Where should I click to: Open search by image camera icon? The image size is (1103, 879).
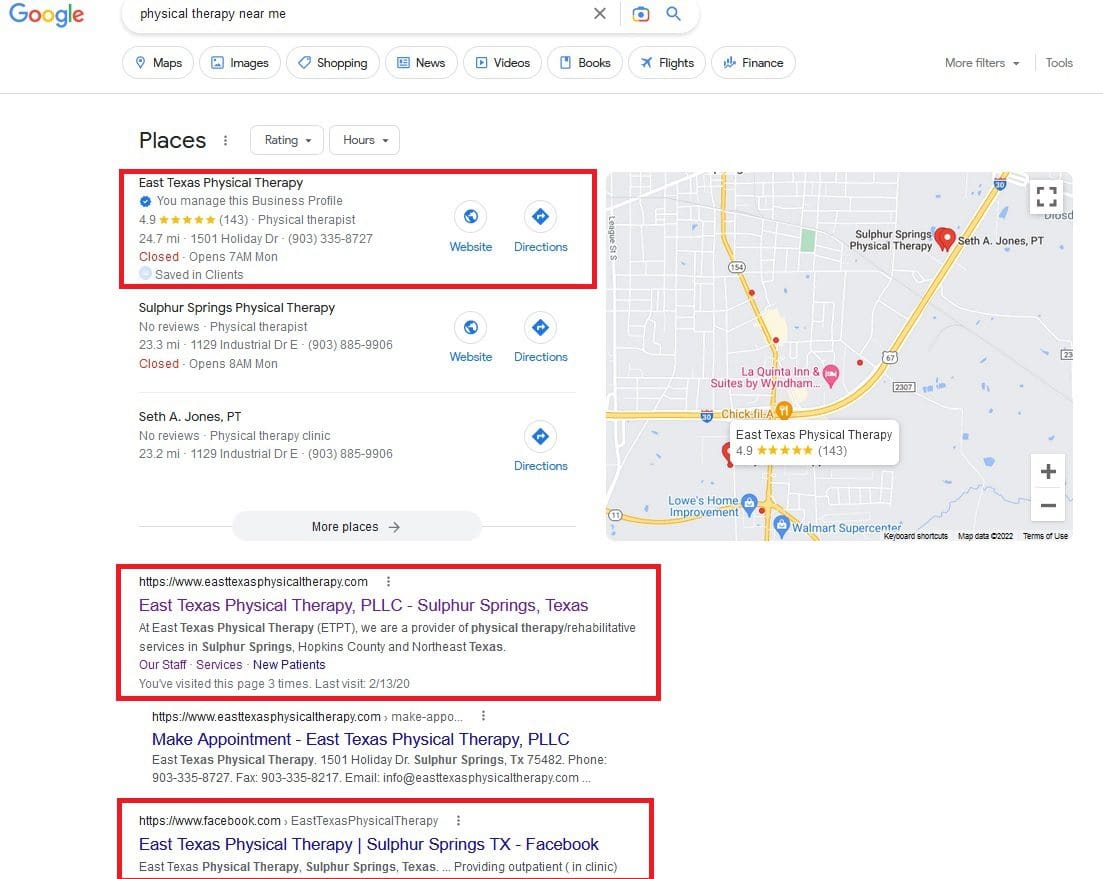(640, 13)
